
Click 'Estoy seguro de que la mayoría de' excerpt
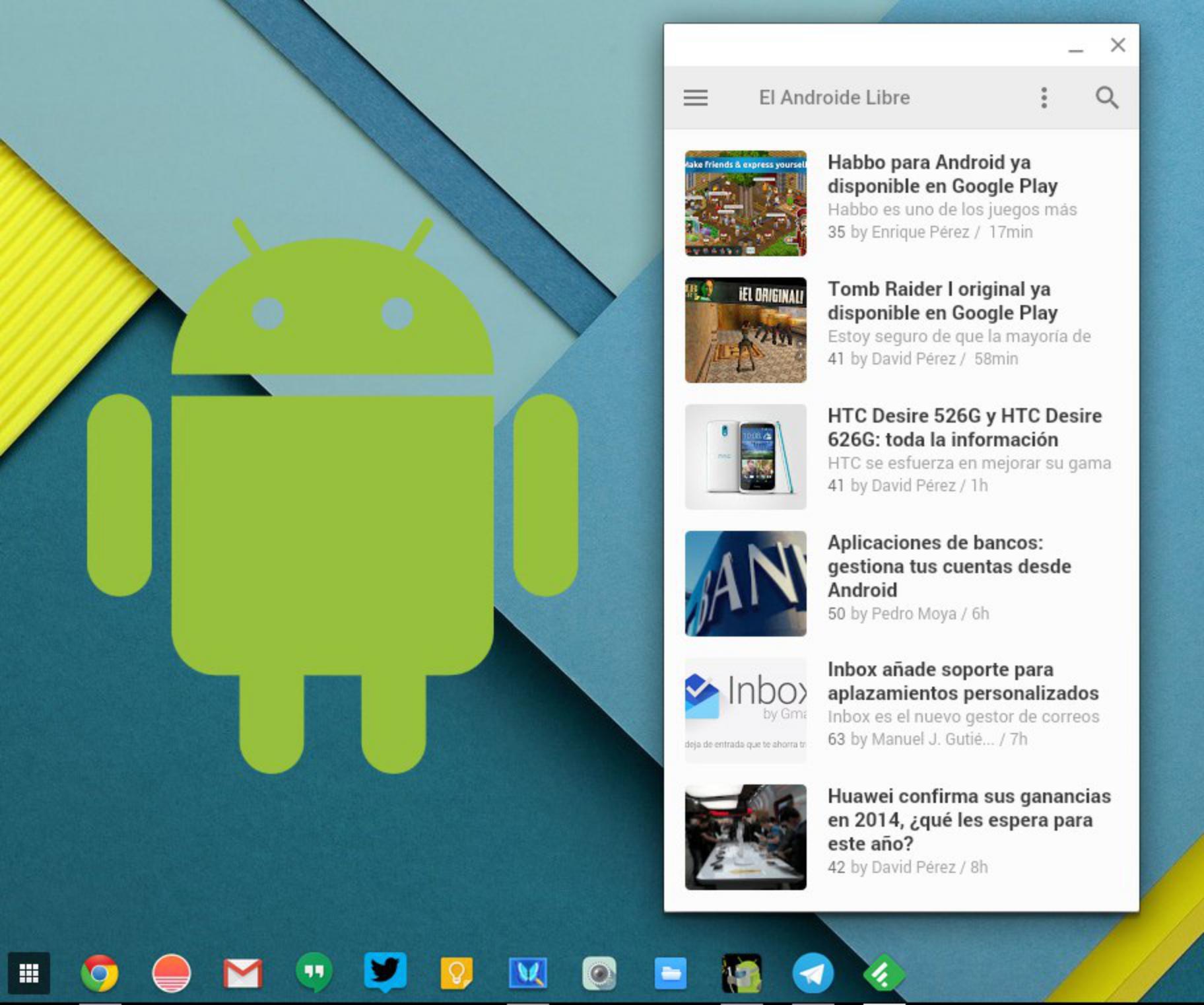click(x=959, y=336)
